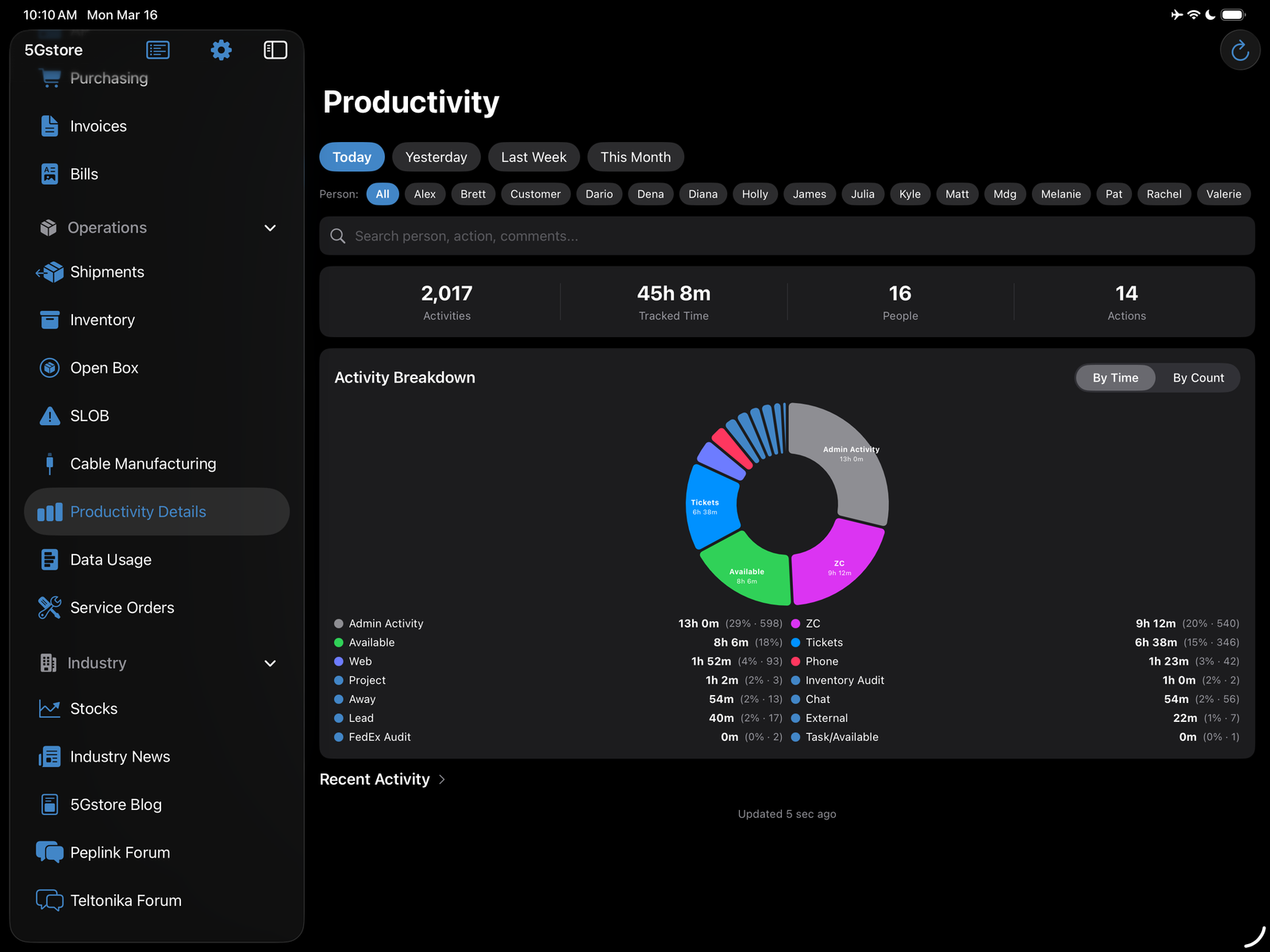Switch Activity Breakdown to By Count
Viewport: 1270px width, 952px height.
pyautogui.click(x=1198, y=378)
